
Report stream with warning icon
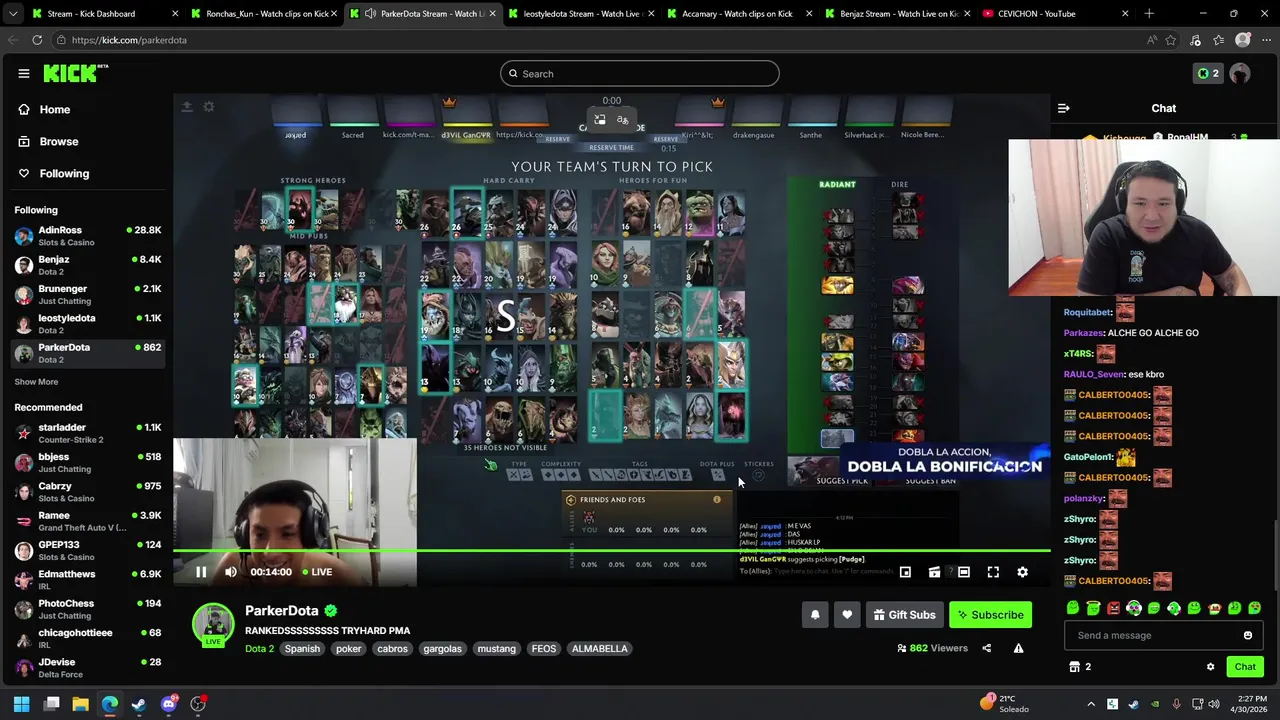point(1018,648)
